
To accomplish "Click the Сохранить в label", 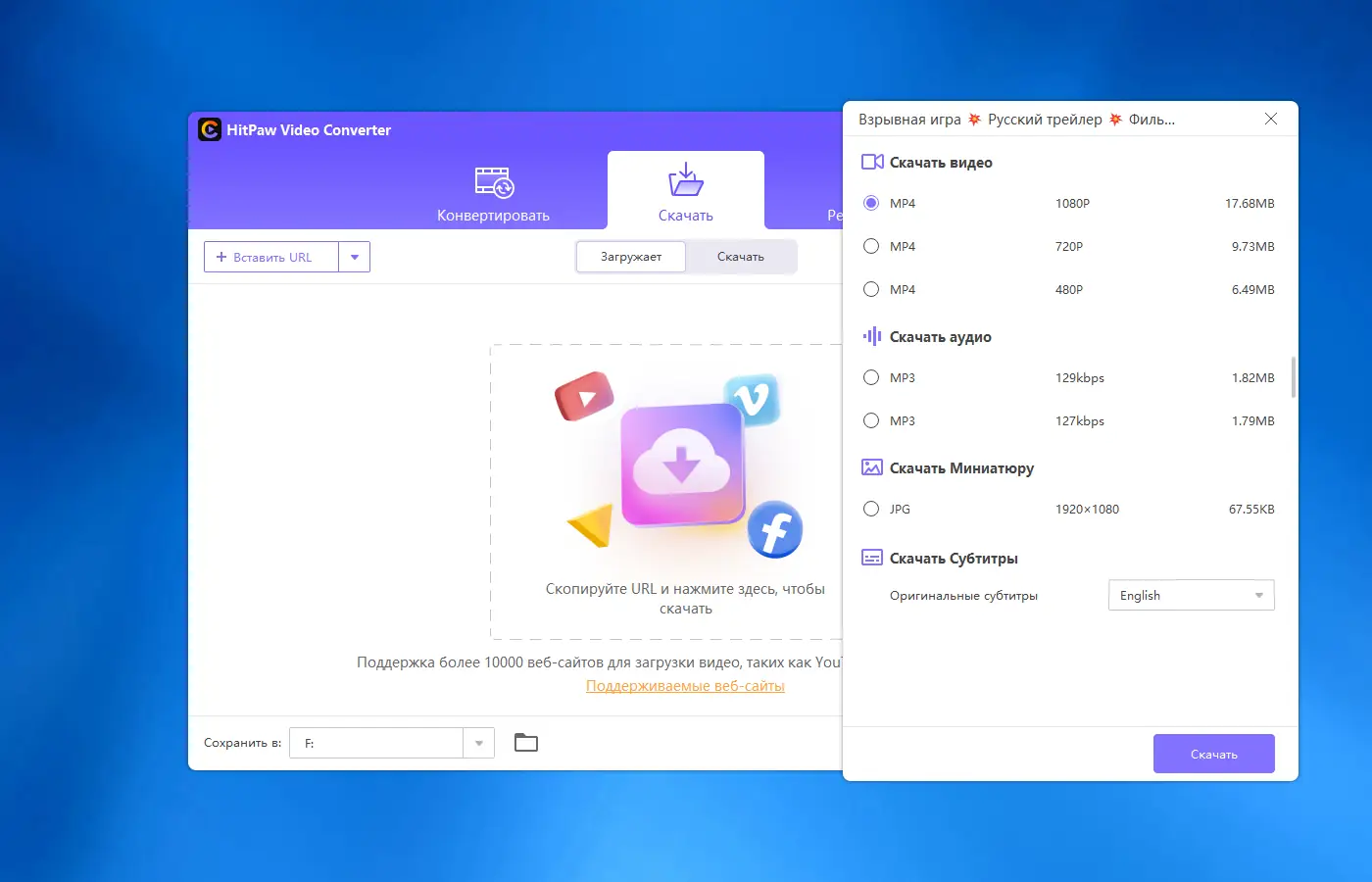I will point(242,743).
